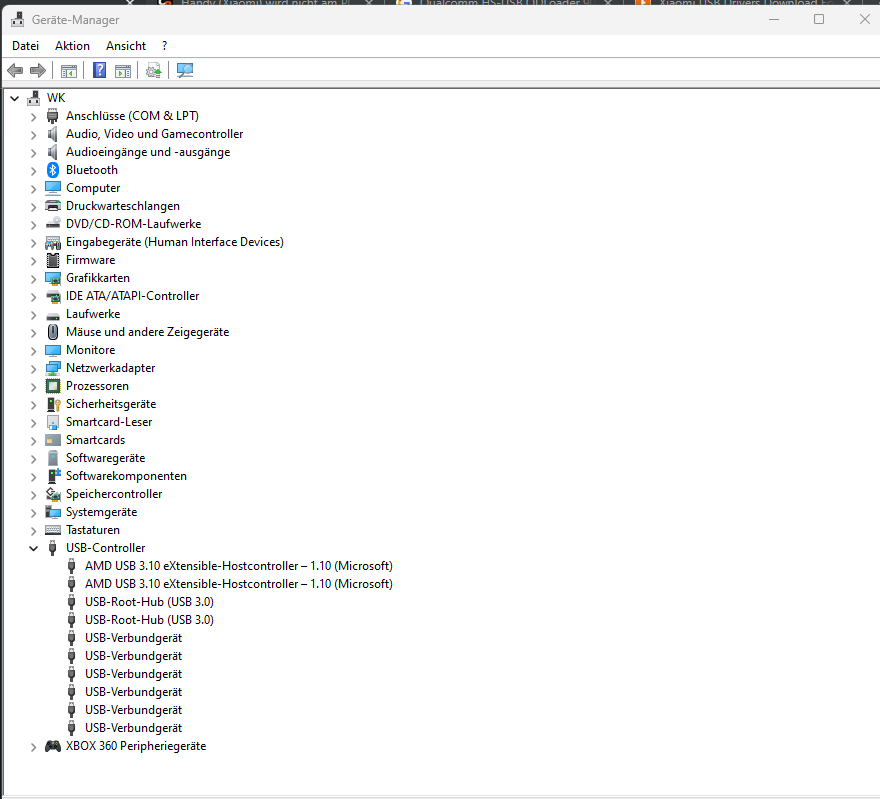Maximize the Geräte-Manager window
Screen dimensions: 880x799
coord(819,20)
